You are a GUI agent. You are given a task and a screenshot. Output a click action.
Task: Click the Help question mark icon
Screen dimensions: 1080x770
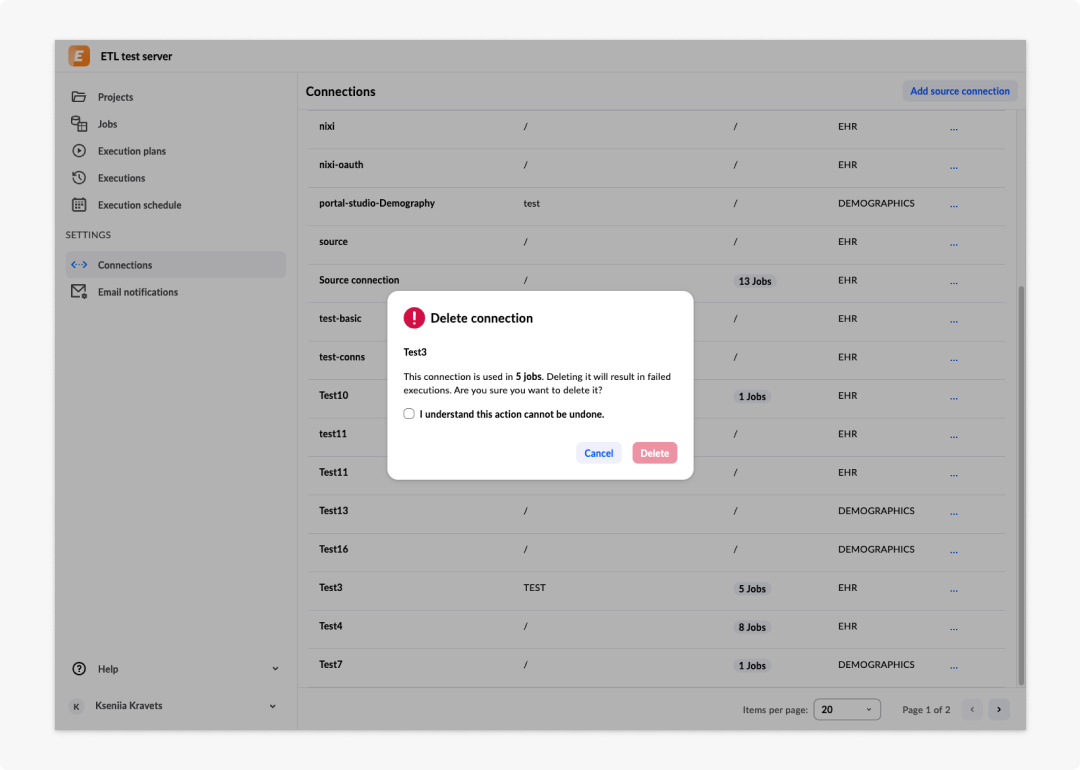pyautogui.click(x=79, y=669)
